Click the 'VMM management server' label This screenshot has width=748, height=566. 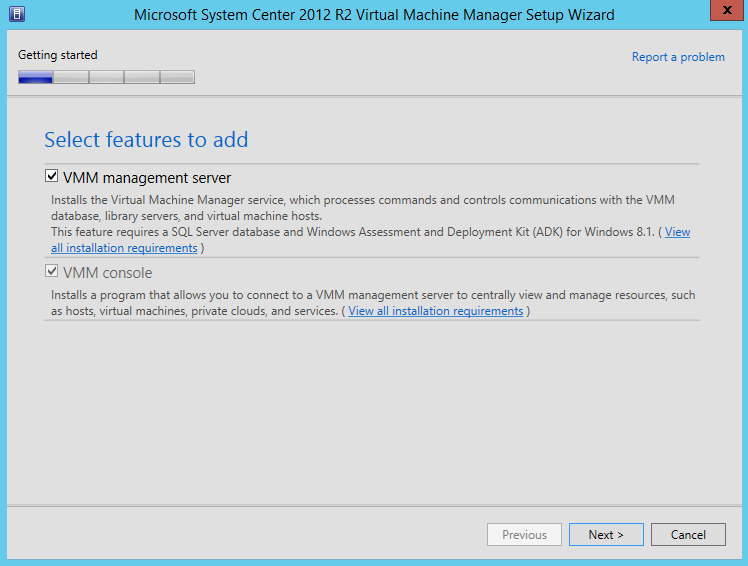click(x=147, y=178)
